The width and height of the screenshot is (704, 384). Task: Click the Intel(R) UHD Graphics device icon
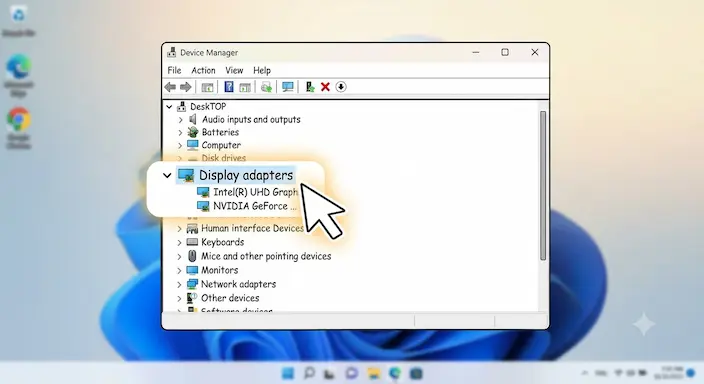click(x=203, y=192)
